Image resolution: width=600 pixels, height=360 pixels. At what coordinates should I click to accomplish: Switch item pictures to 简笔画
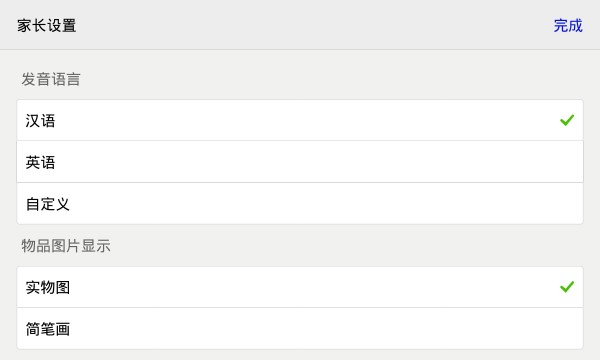pyautogui.click(x=300, y=329)
